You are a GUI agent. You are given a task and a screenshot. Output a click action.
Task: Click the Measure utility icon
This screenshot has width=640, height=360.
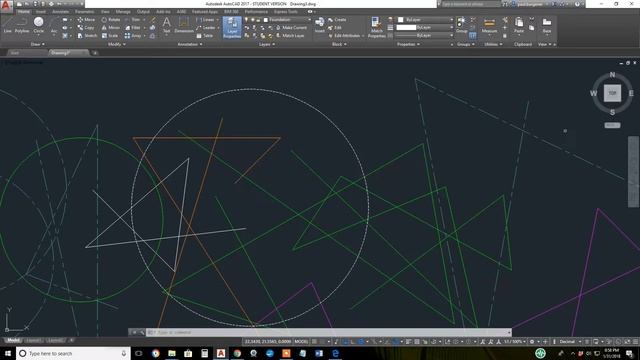(x=489, y=25)
